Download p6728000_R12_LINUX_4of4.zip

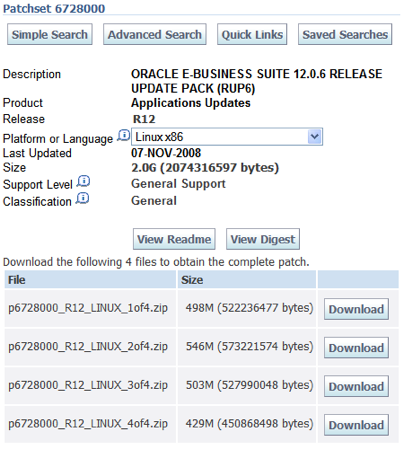click(356, 425)
